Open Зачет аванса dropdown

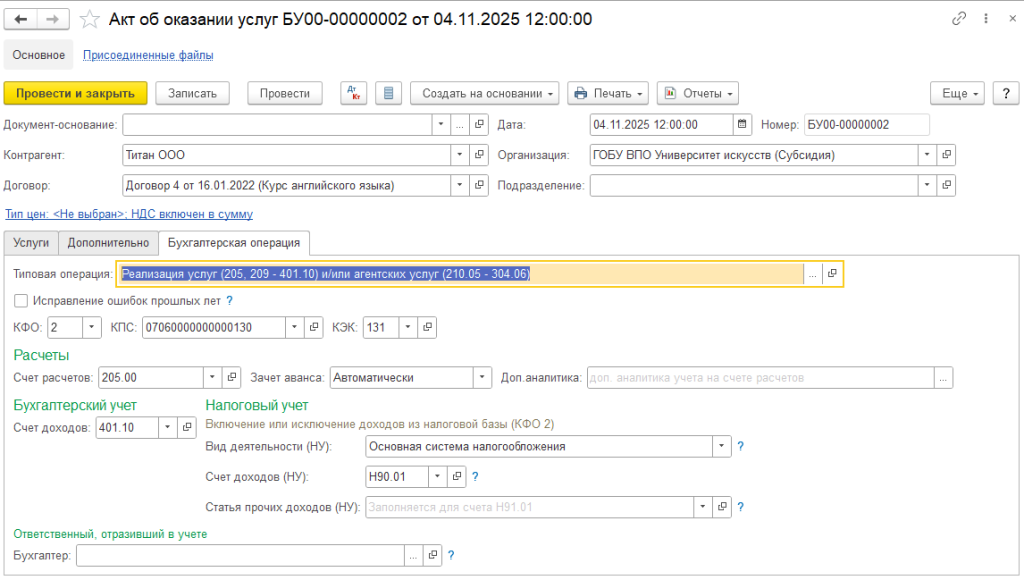pyautogui.click(x=483, y=377)
